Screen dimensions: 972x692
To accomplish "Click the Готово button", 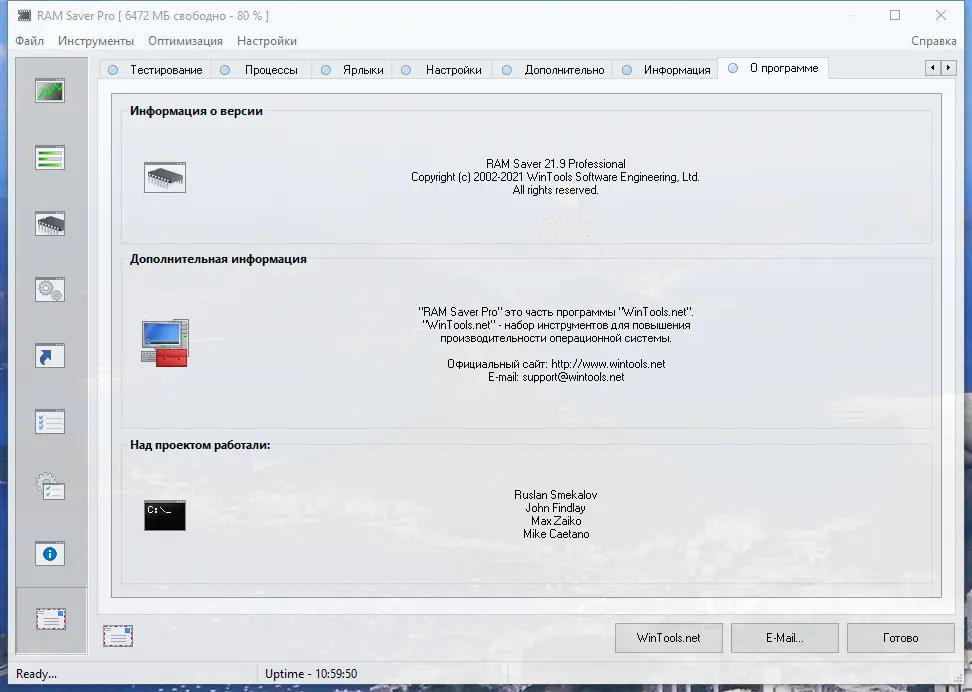I will (x=899, y=638).
